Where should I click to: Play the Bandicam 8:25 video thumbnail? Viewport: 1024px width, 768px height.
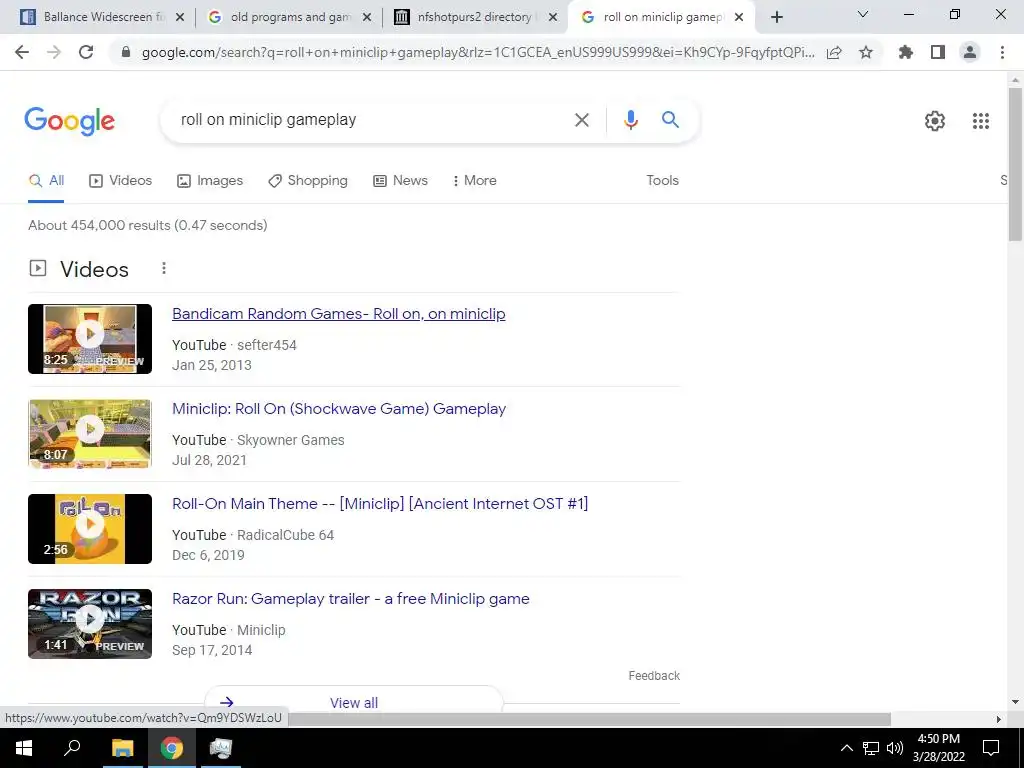coord(90,339)
